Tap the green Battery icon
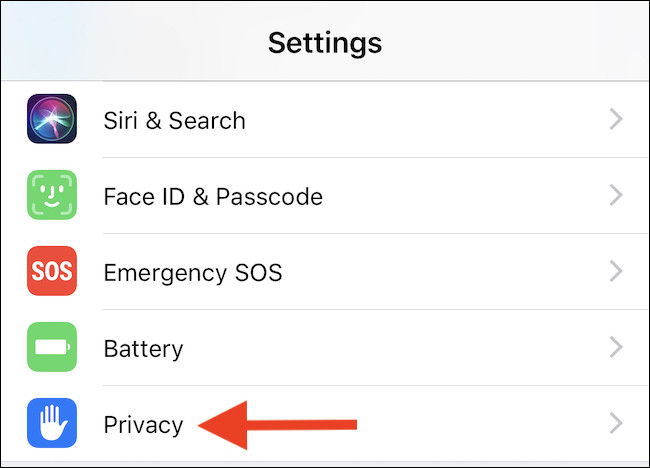This screenshot has height=468, width=650. tap(52, 348)
